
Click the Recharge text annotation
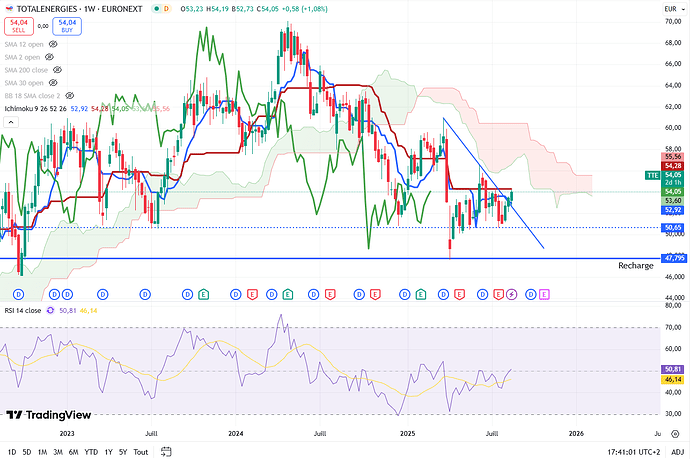635,265
